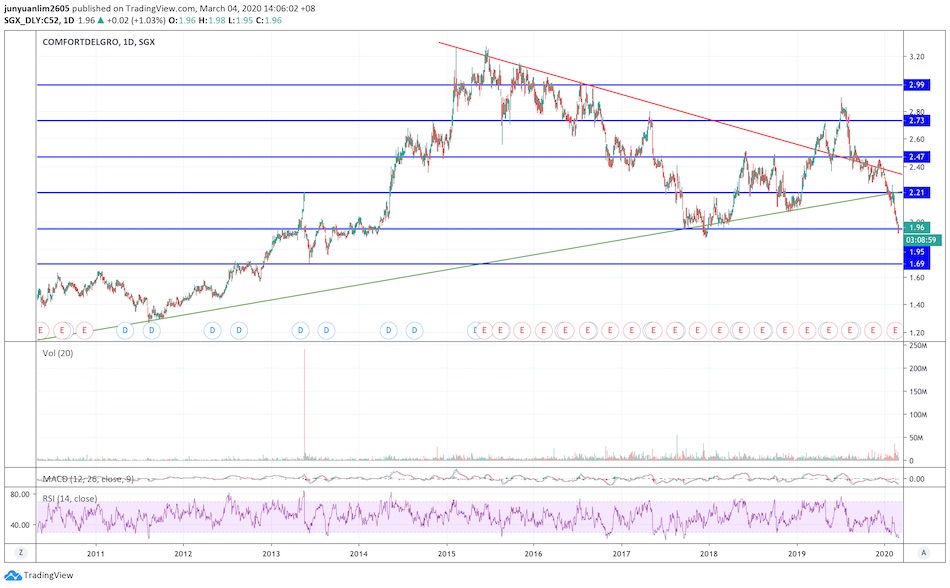
Task: Select the 2.99 horizontal level price tag
Action: click(x=917, y=85)
